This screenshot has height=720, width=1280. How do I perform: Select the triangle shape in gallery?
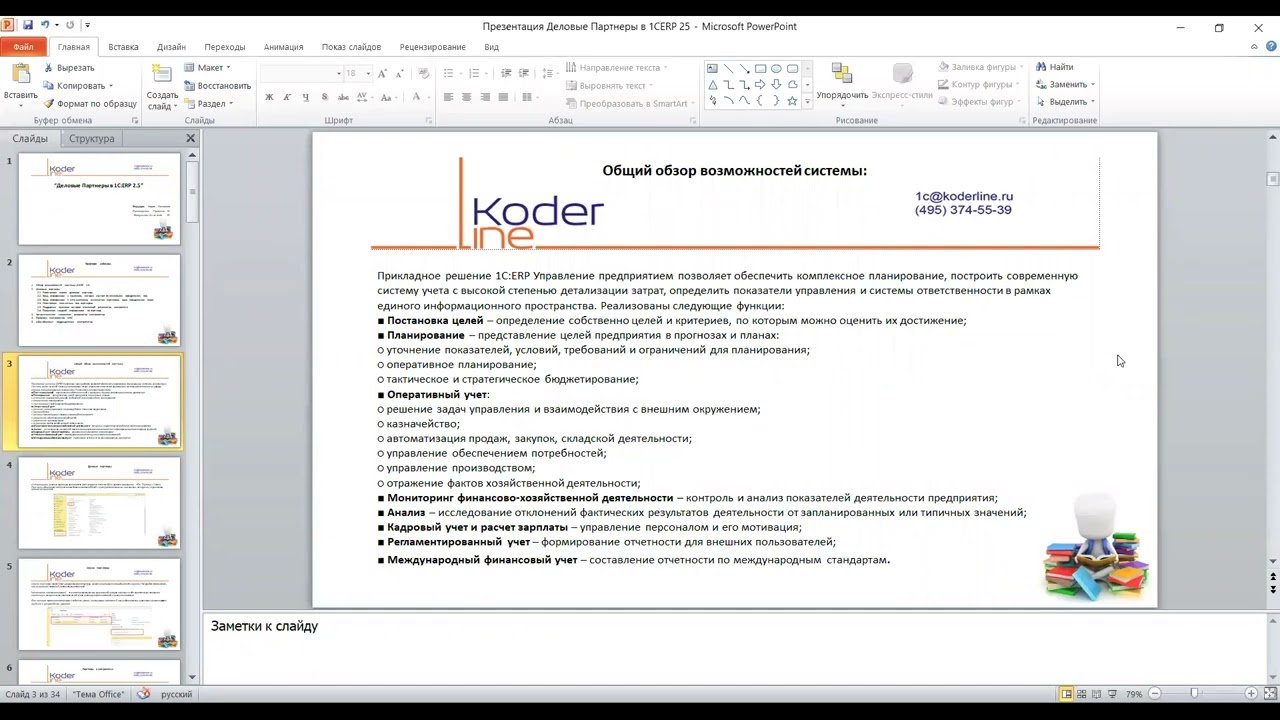point(712,85)
